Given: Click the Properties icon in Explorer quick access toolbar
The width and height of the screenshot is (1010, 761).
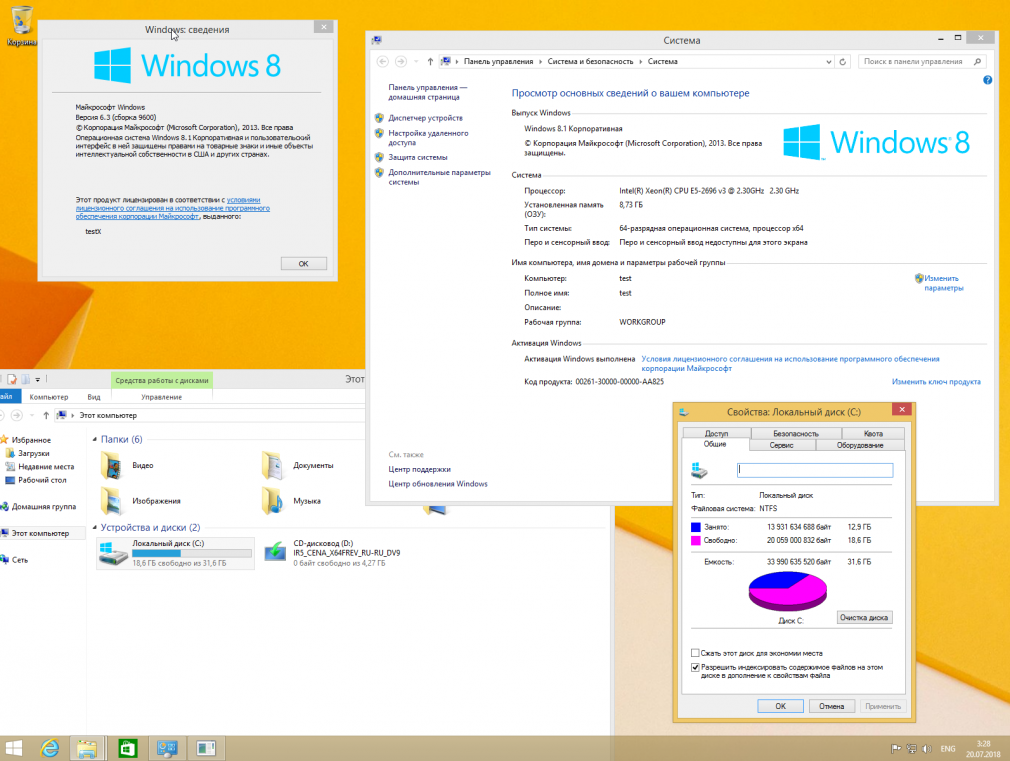Looking at the screenshot, I should coord(12,380).
